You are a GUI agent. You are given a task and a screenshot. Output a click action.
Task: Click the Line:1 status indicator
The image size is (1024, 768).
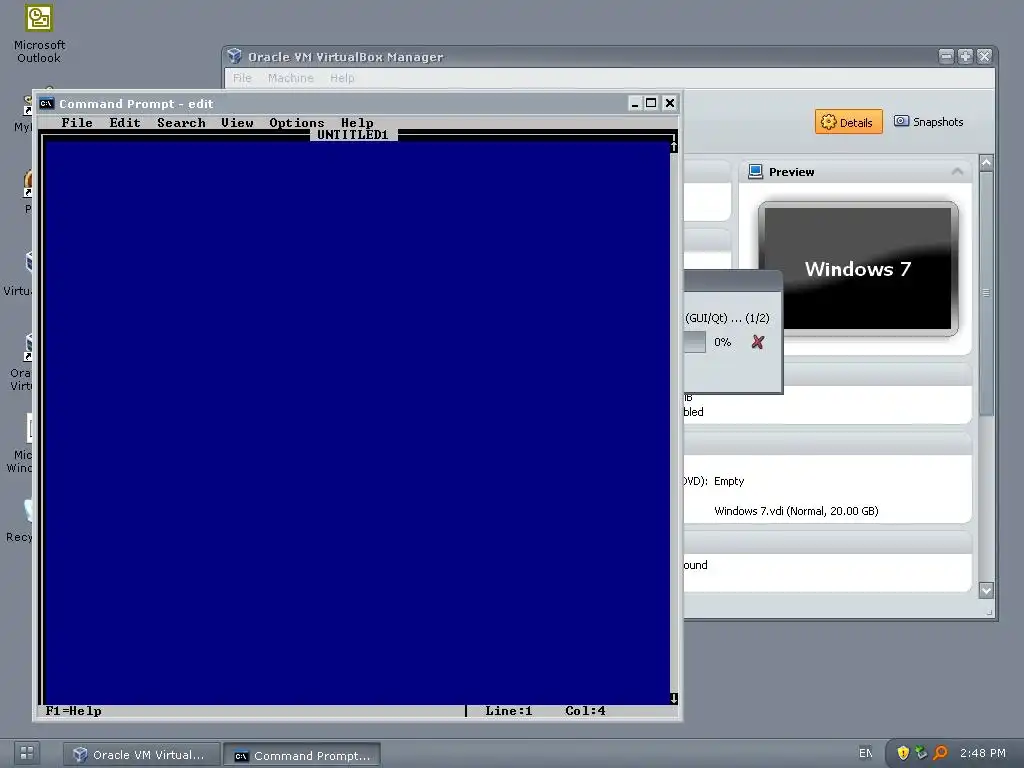pos(509,711)
